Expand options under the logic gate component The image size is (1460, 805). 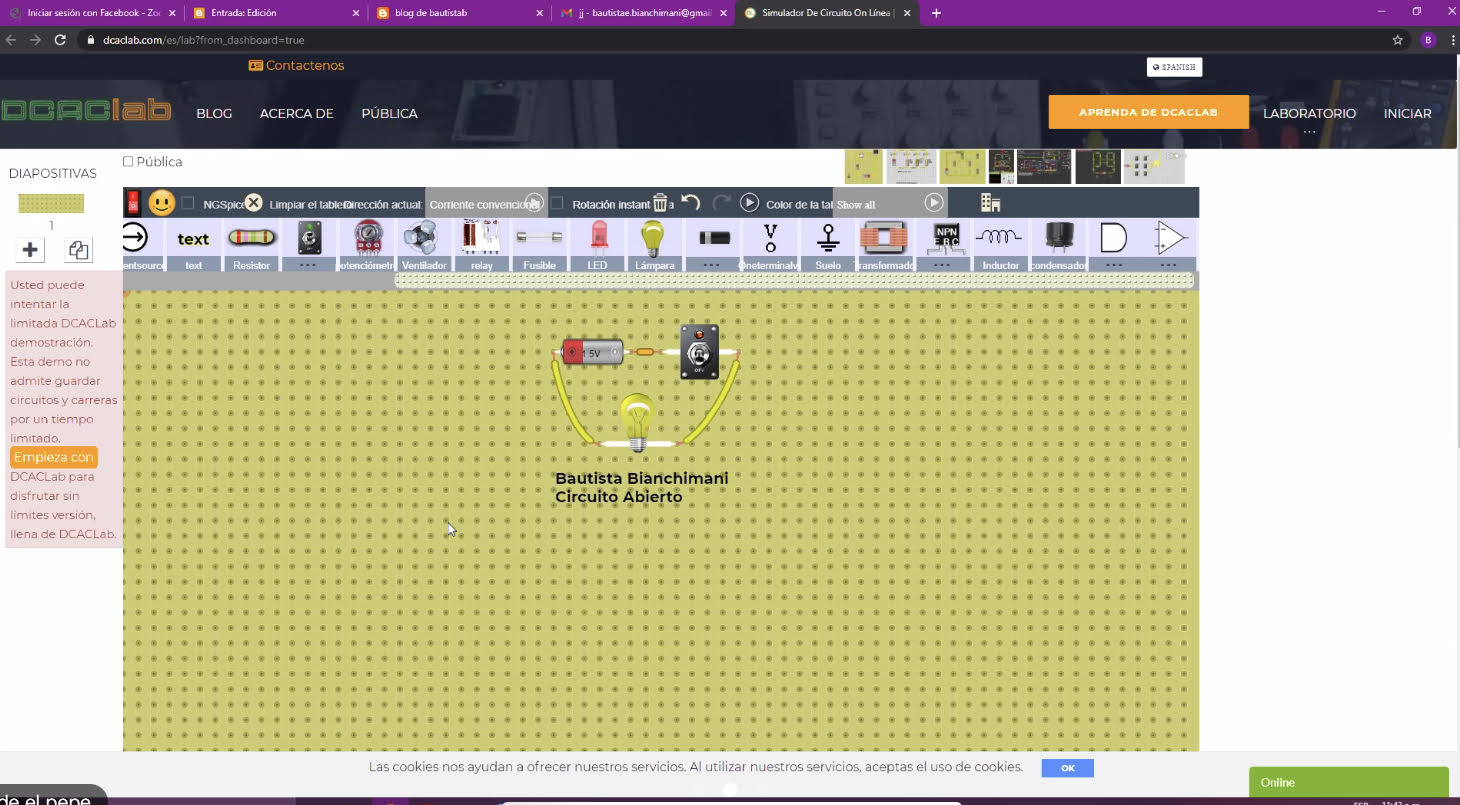click(x=1114, y=265)
